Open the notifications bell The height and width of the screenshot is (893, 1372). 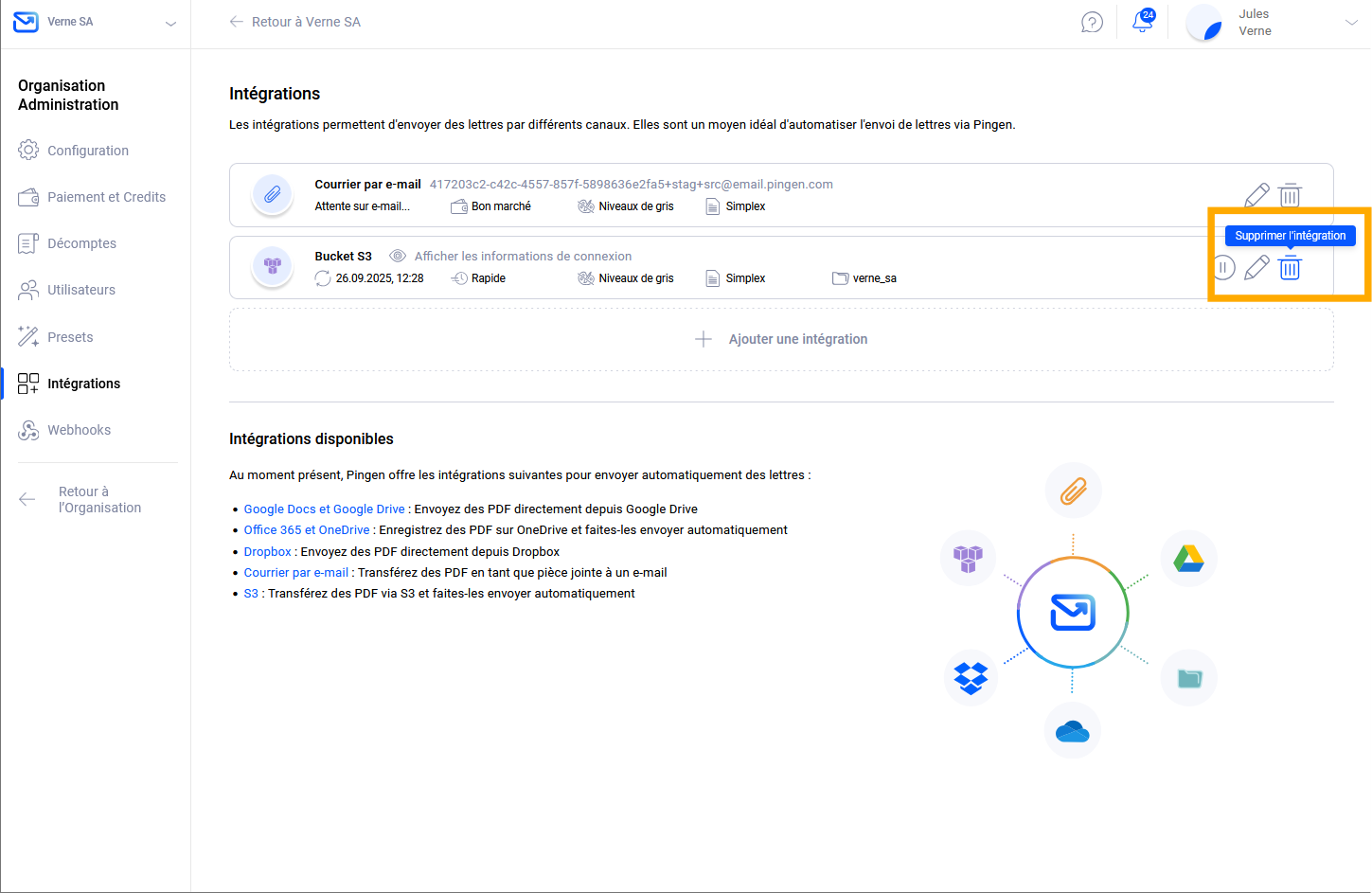tap(1143, 23)
